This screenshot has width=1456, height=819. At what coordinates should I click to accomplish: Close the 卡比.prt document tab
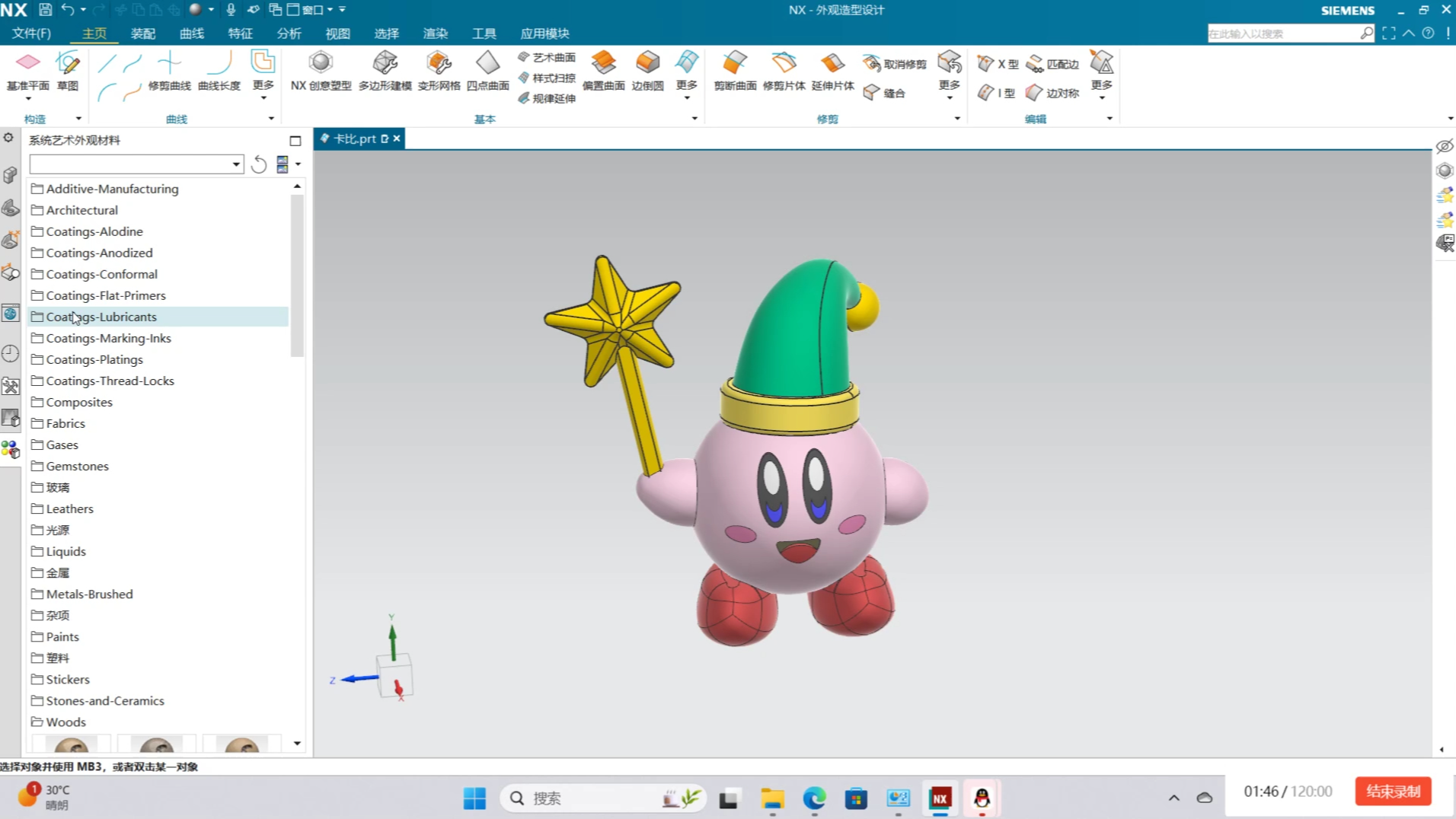tap(397, 139)
